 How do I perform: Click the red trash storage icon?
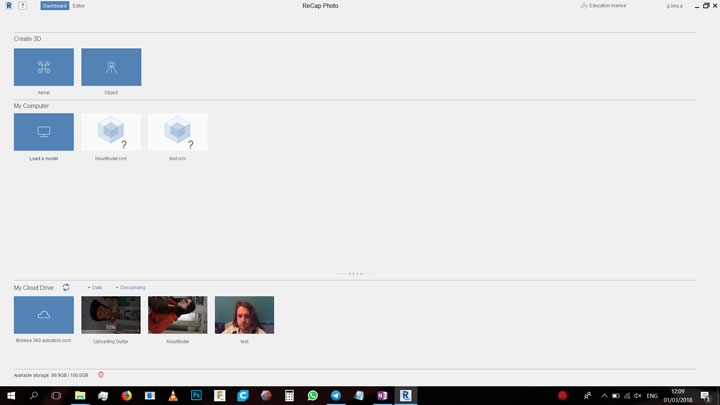click(x=101, y=375)
